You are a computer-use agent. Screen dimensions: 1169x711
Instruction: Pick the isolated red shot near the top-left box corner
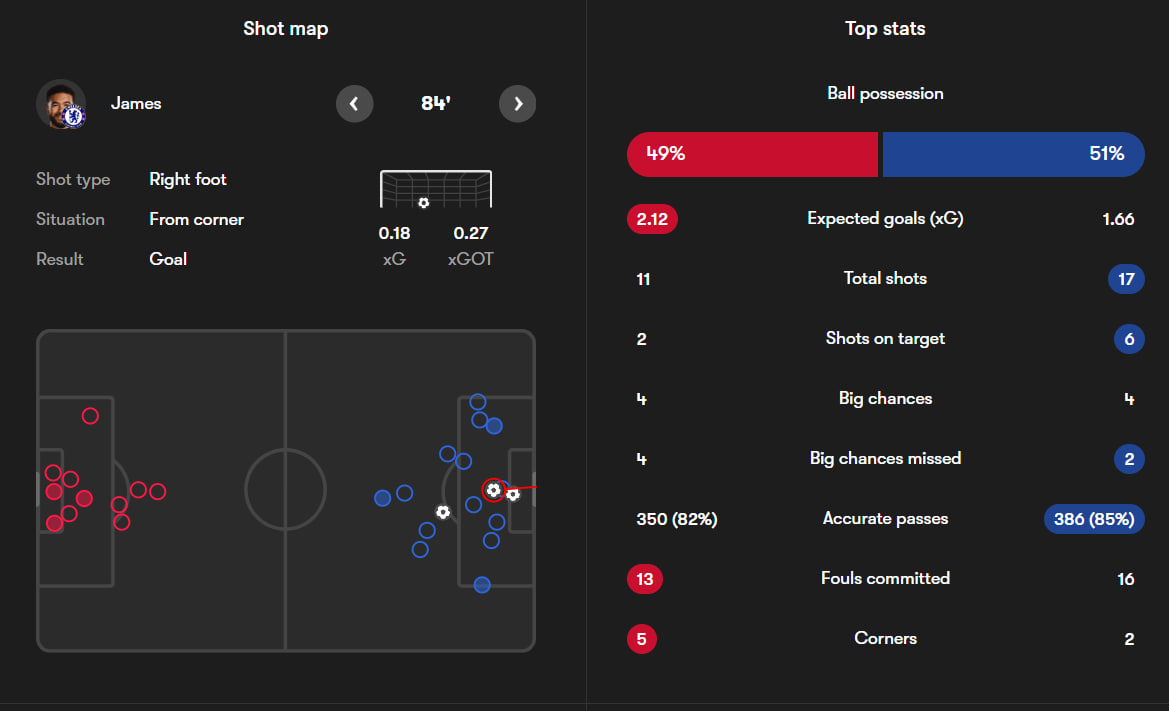[x=90, y=416]
